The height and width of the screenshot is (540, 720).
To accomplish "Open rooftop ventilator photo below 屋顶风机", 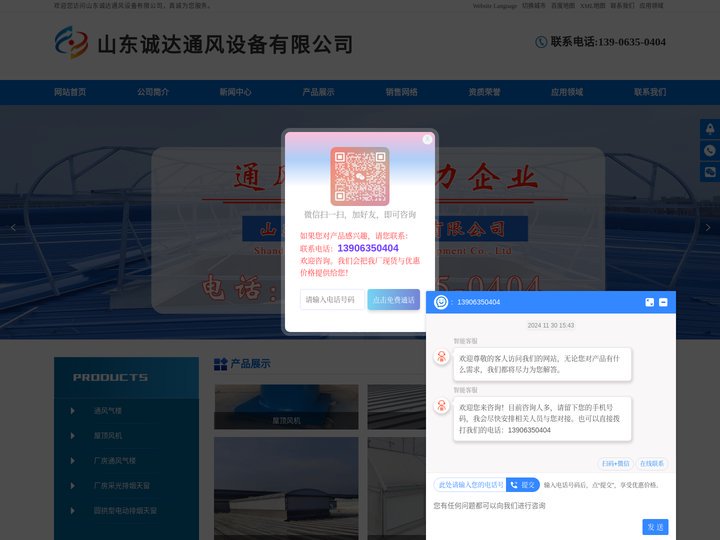I will coord(286,488).
